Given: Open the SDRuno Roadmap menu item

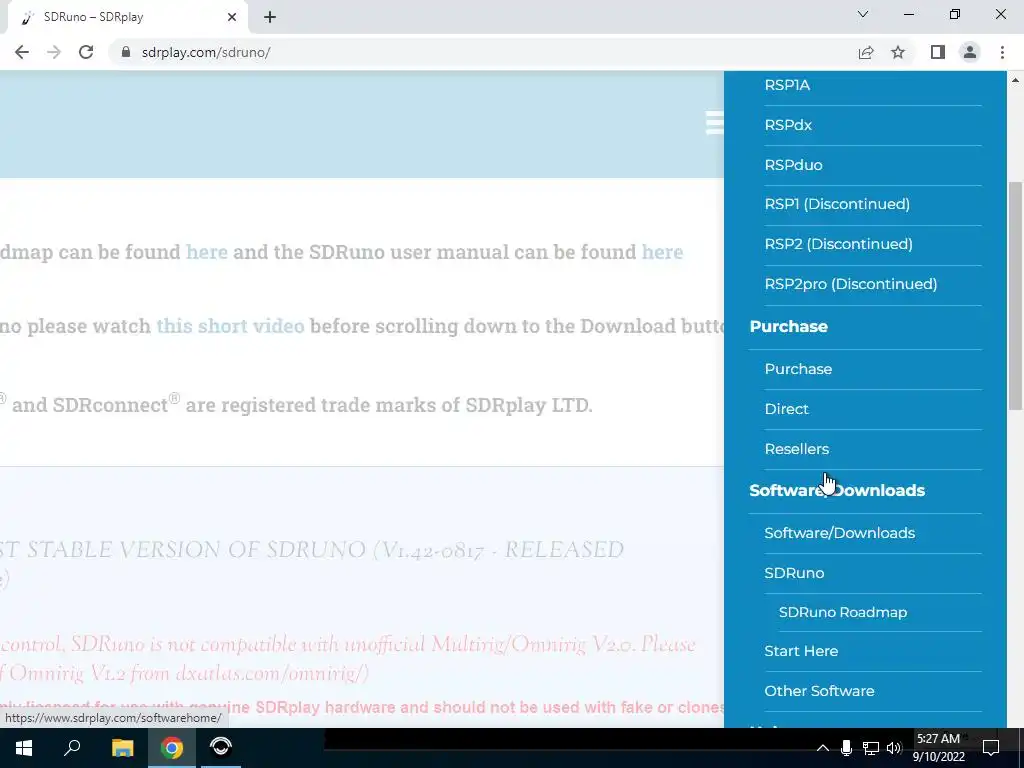Looking at the screenshot, I should point(842,612).
